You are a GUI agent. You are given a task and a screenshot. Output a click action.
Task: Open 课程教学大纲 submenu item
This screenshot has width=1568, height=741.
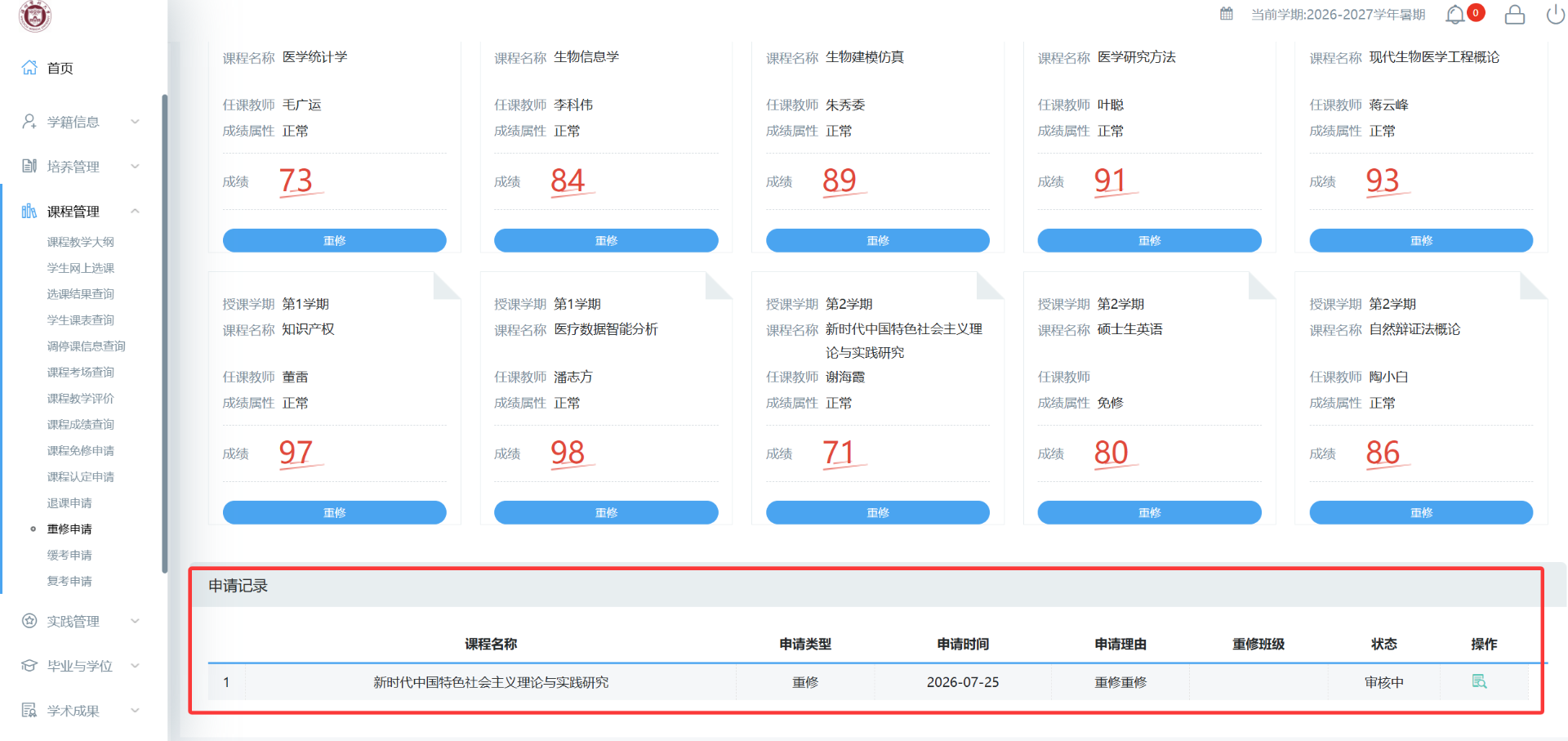point(81,242)
